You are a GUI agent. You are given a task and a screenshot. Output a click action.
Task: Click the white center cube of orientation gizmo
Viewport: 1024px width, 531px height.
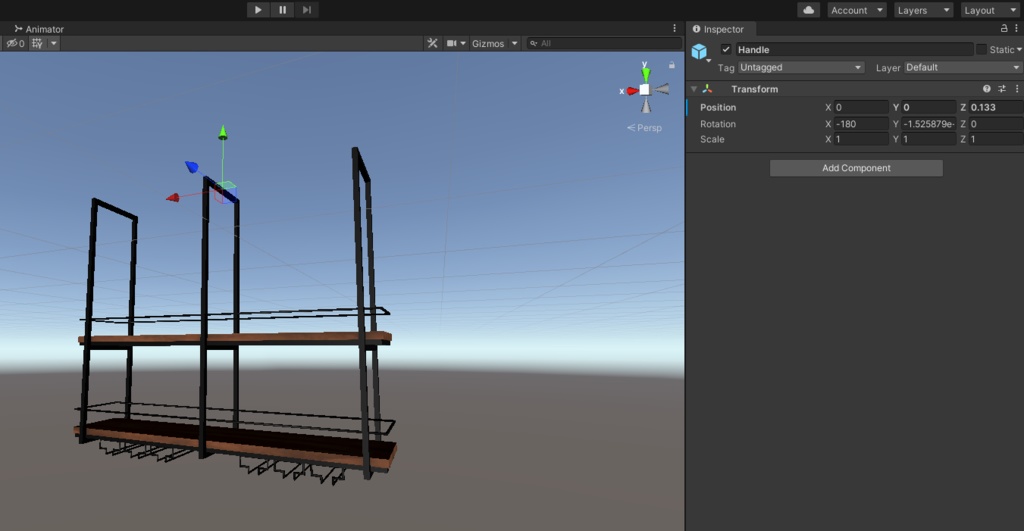point(645,89)
